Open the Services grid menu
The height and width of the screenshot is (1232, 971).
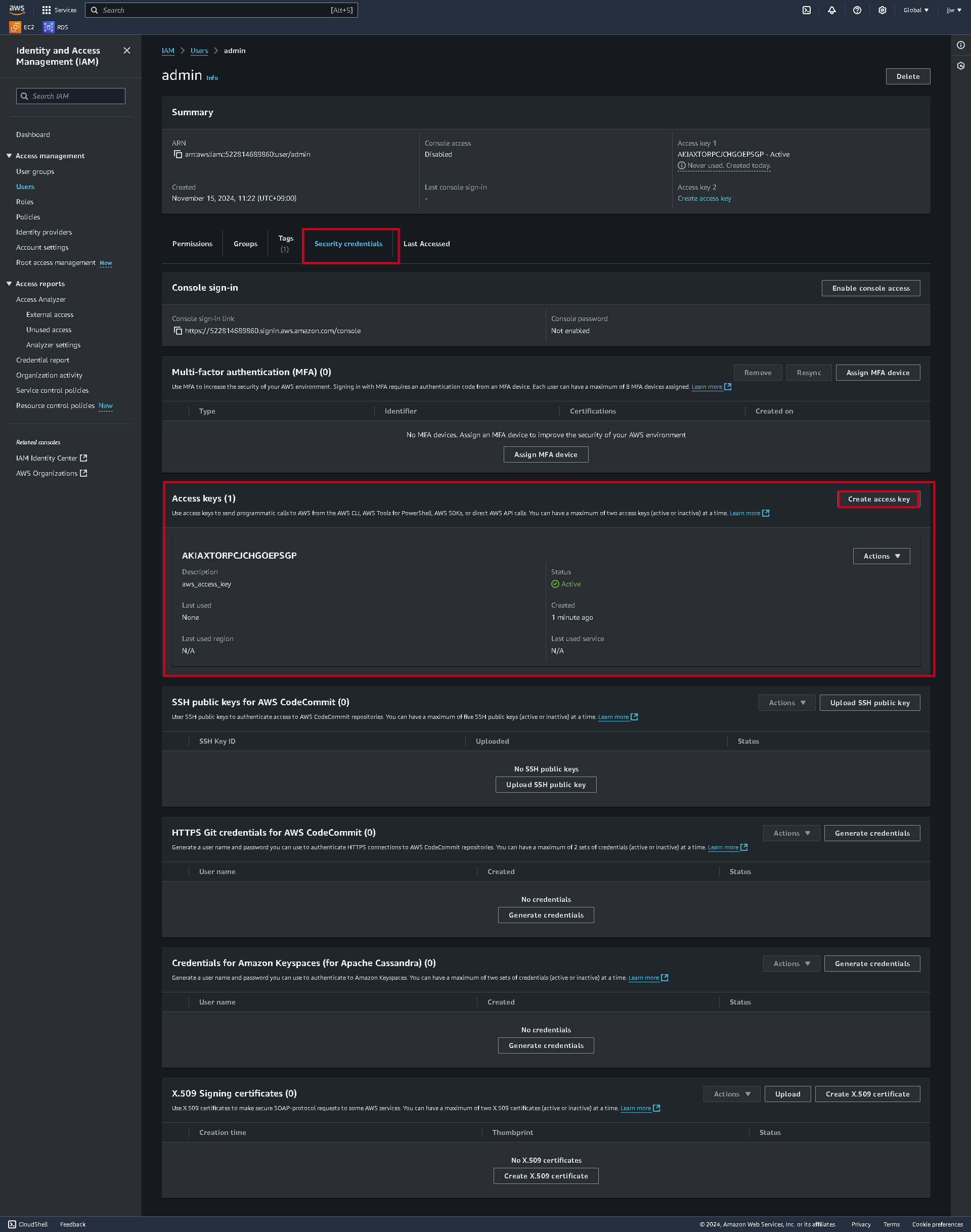click(59, 10)
